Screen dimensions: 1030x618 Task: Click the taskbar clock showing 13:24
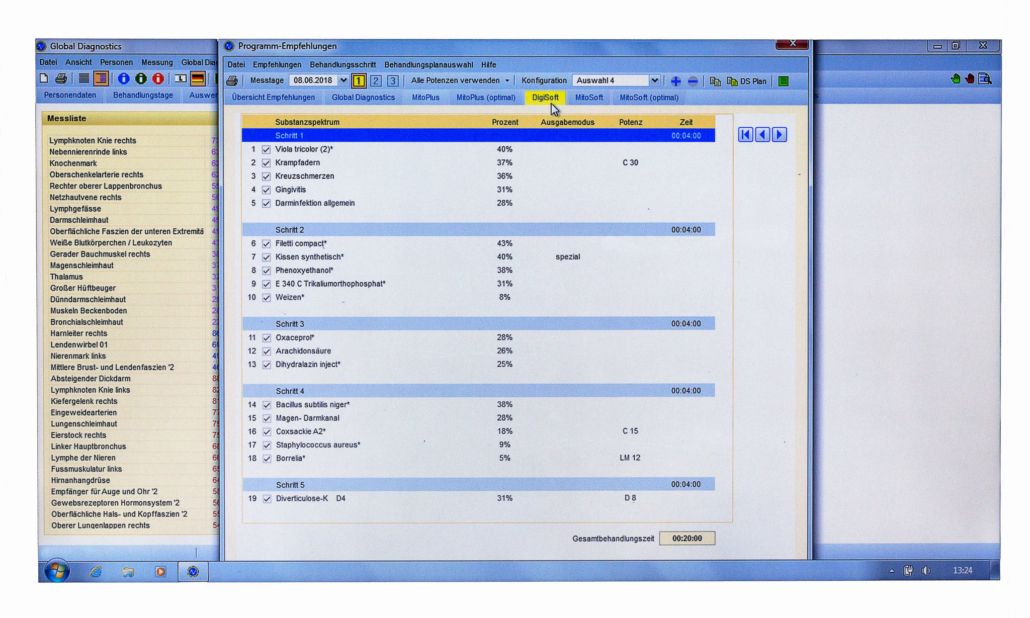tap(962, 571)
